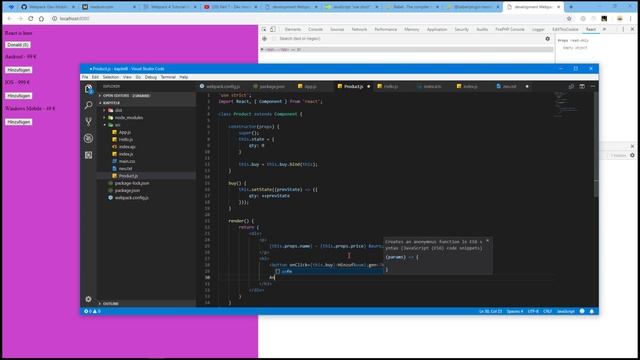Open the Network tab in DevTools
Image resolution: width=640 pixels, height=360 pixels.
pos(359,29)
